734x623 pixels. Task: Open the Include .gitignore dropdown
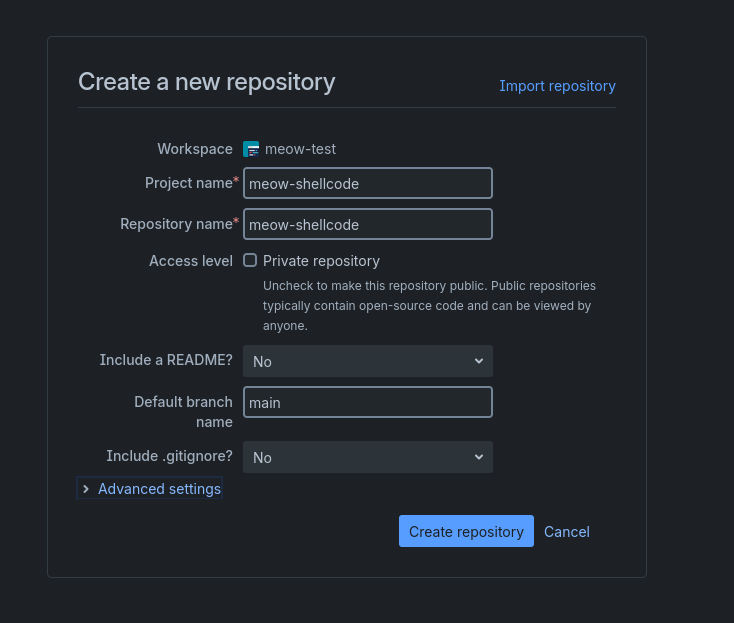[x=368, y=457]
